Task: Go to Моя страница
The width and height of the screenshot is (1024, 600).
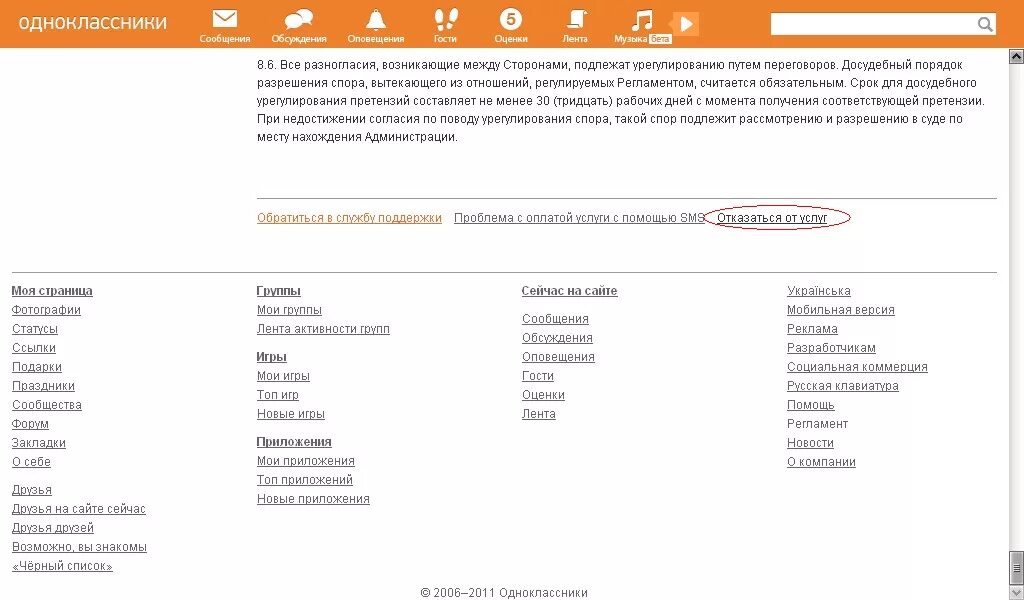Action: tap(52, 291)
